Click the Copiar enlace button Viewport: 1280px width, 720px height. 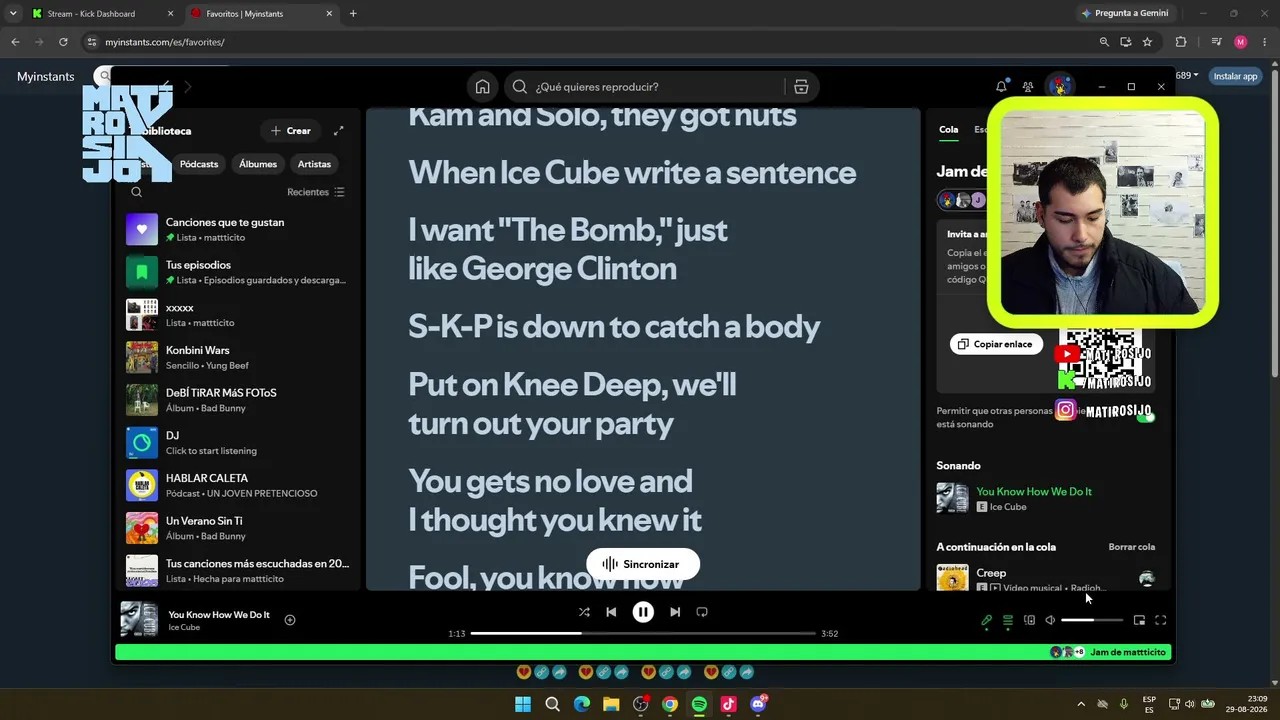(996, 344)
